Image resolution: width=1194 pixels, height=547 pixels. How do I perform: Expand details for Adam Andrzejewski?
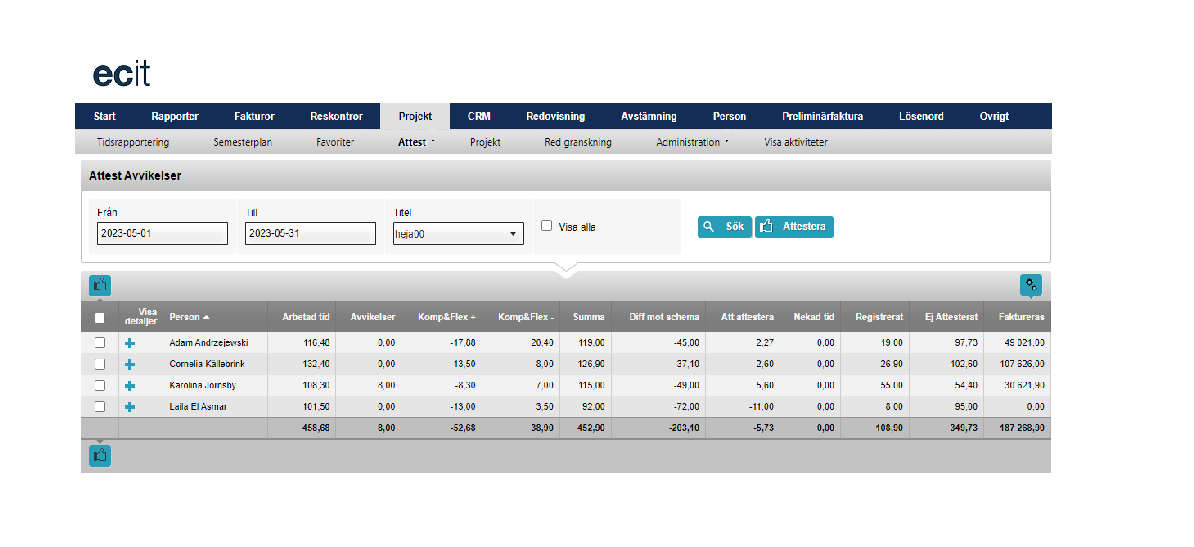click(130, 343)
